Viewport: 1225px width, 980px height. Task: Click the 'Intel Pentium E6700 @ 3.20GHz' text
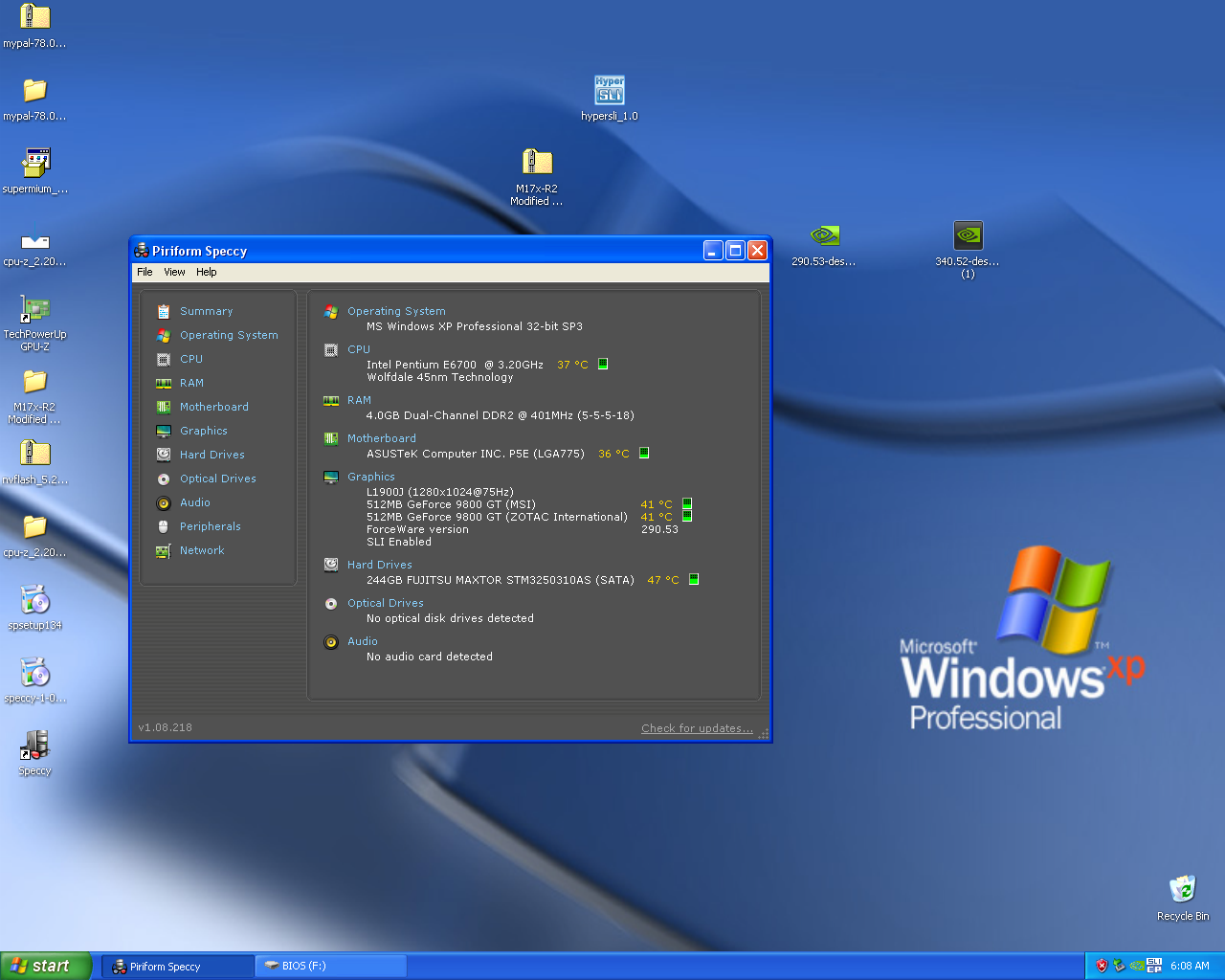[x=455, y=365]
